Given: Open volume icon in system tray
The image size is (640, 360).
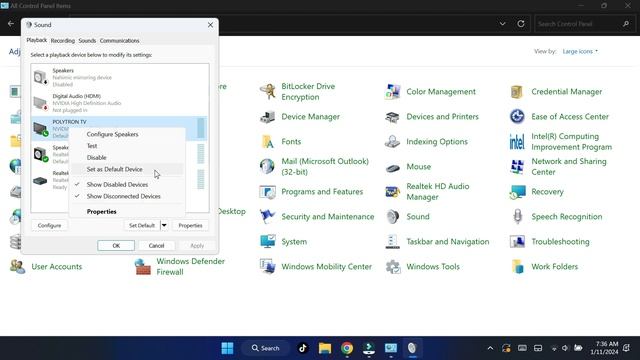Looking at the screenshot, I should (566, 348).
